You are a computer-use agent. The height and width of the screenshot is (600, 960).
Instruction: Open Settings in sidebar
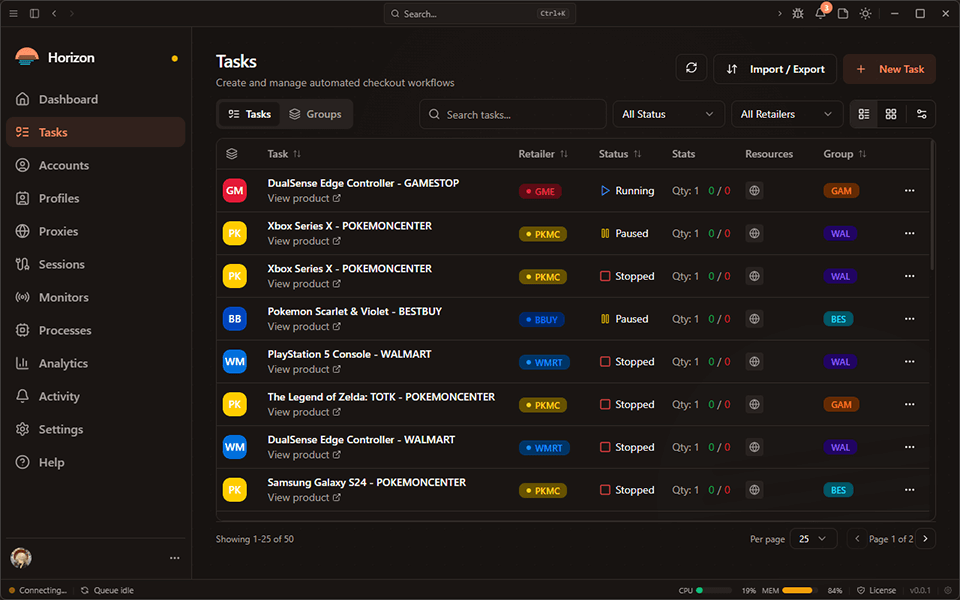96,429
